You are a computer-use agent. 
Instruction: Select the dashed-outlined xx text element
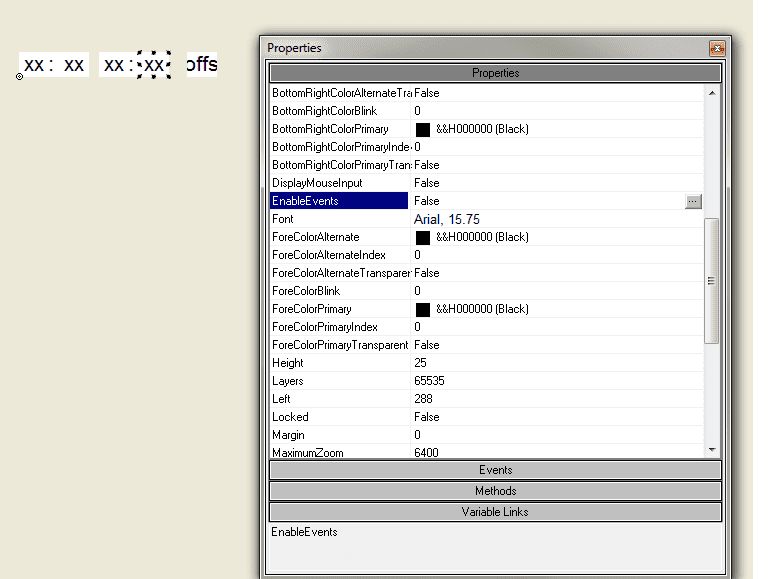pyautogui.click(x=154, y=65)
